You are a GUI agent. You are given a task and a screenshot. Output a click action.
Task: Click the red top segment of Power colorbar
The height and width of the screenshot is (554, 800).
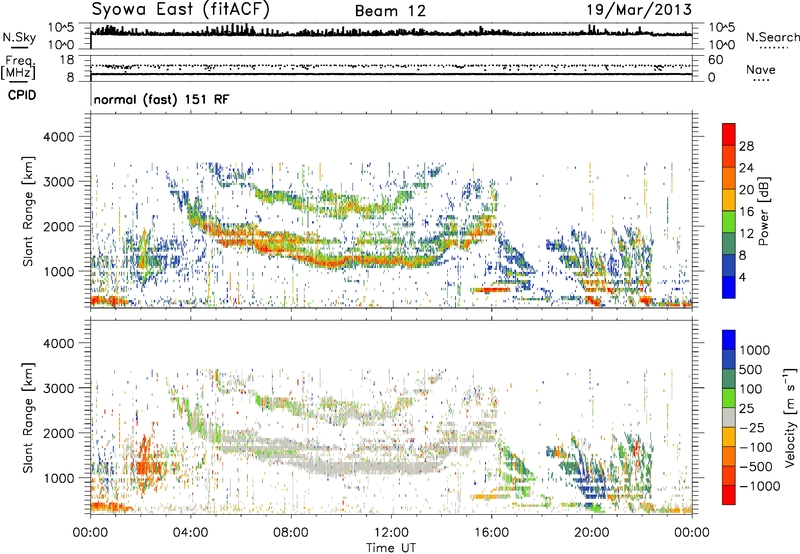[x=729, y=134]
